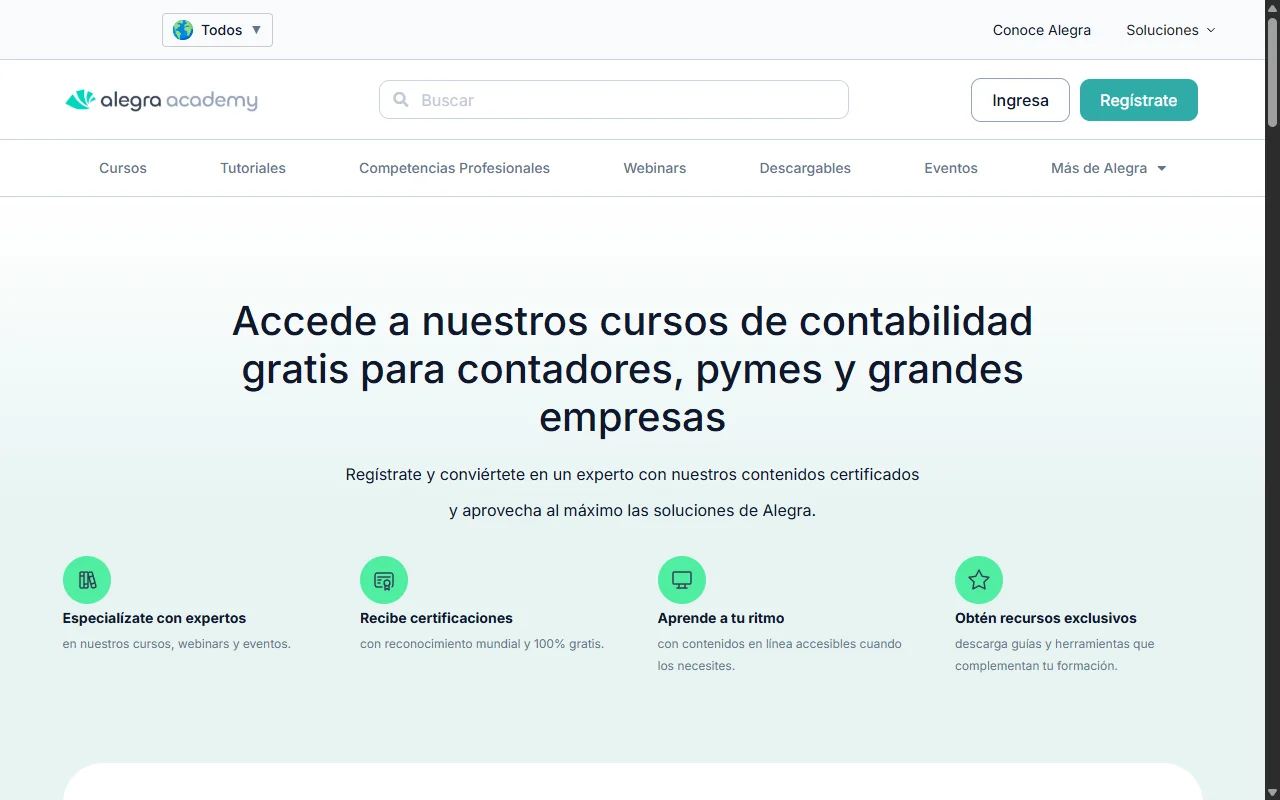Click the heading "Recibe certificaciones"

coord(436,618)
